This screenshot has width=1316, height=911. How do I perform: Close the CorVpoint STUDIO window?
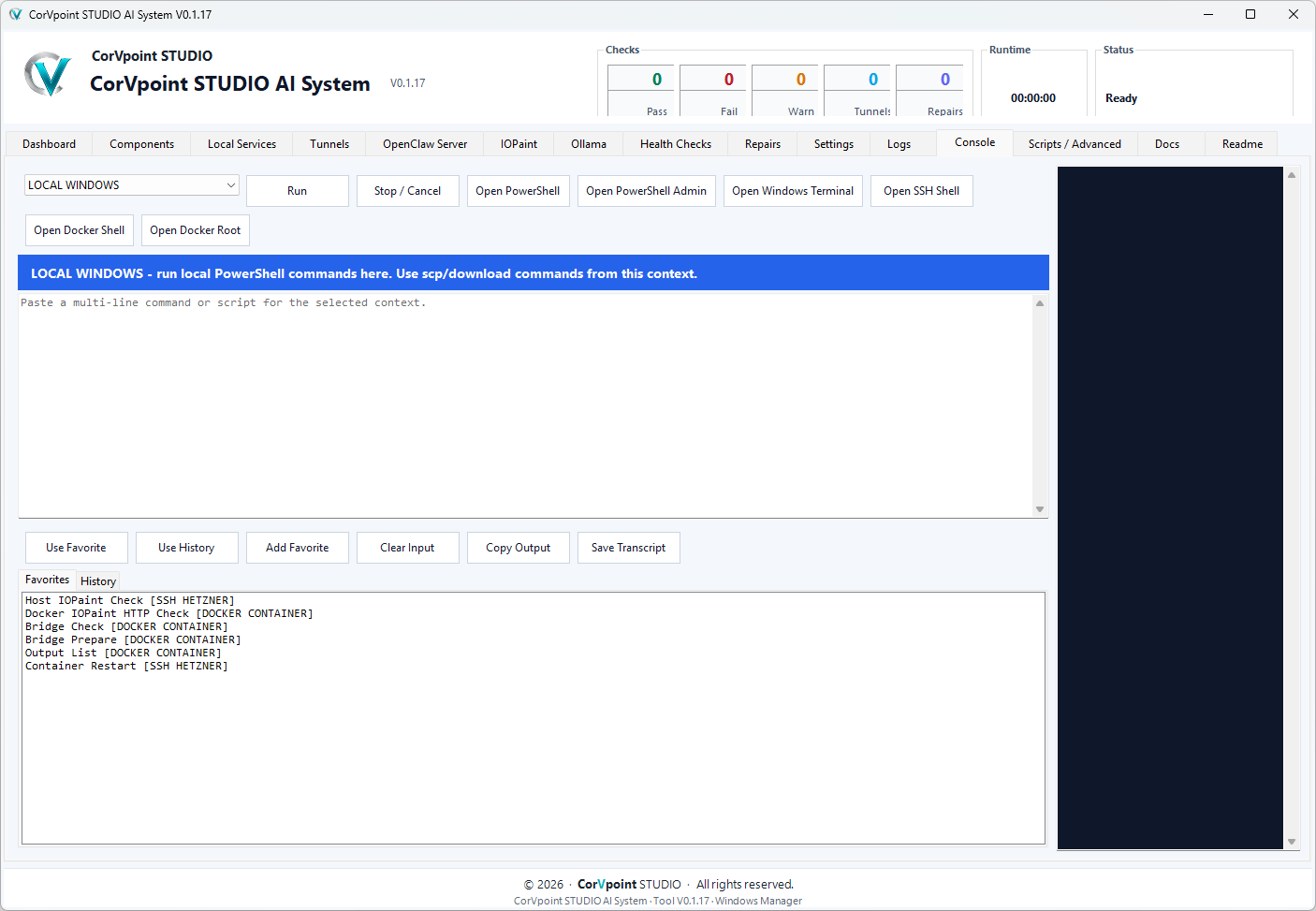point(1294,14)
